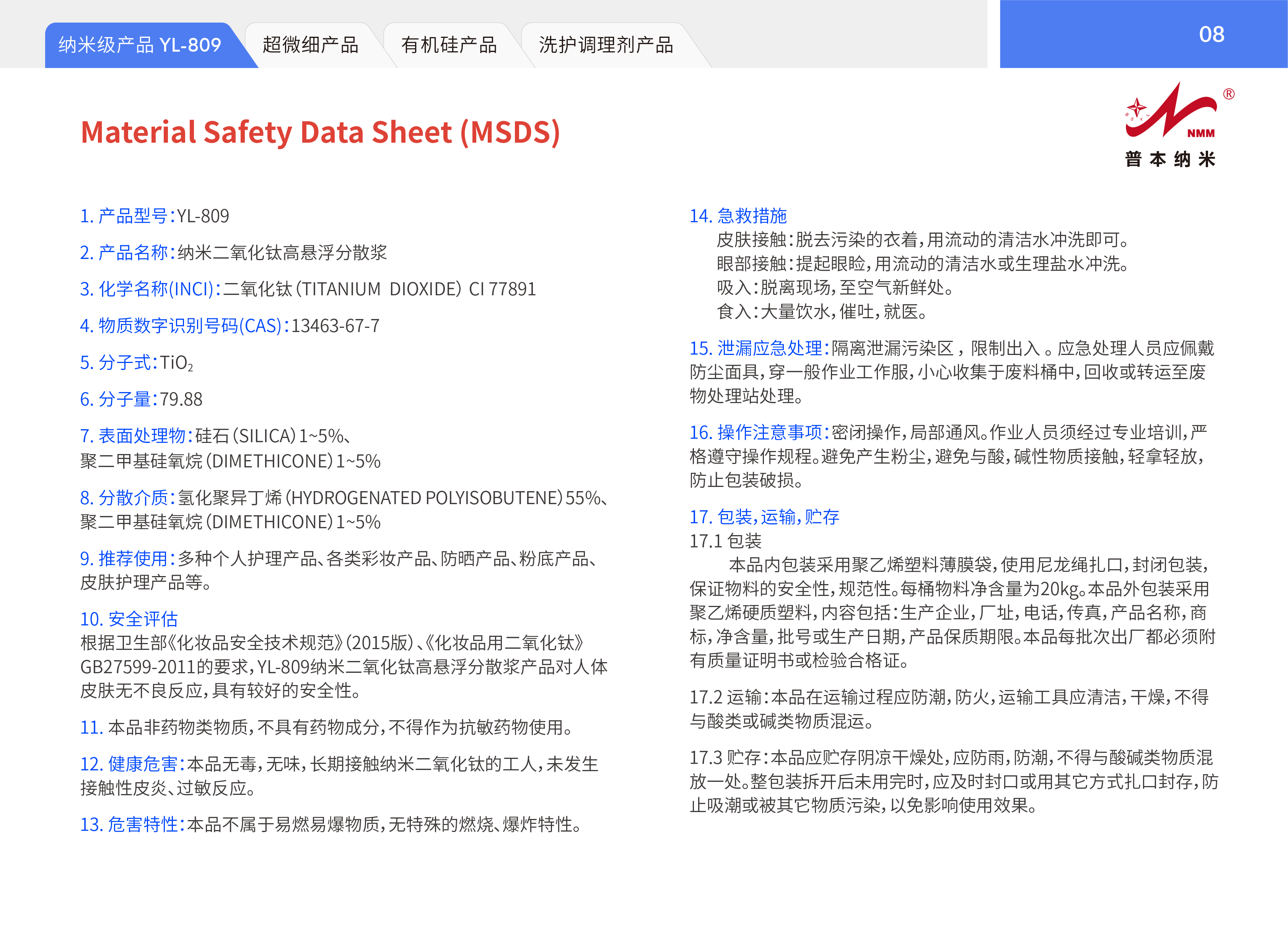Image resolution: width=1288 pixels, height=949 pixels.
Task: Select the 有机硅产品 tab
Action: pos(449,45)
